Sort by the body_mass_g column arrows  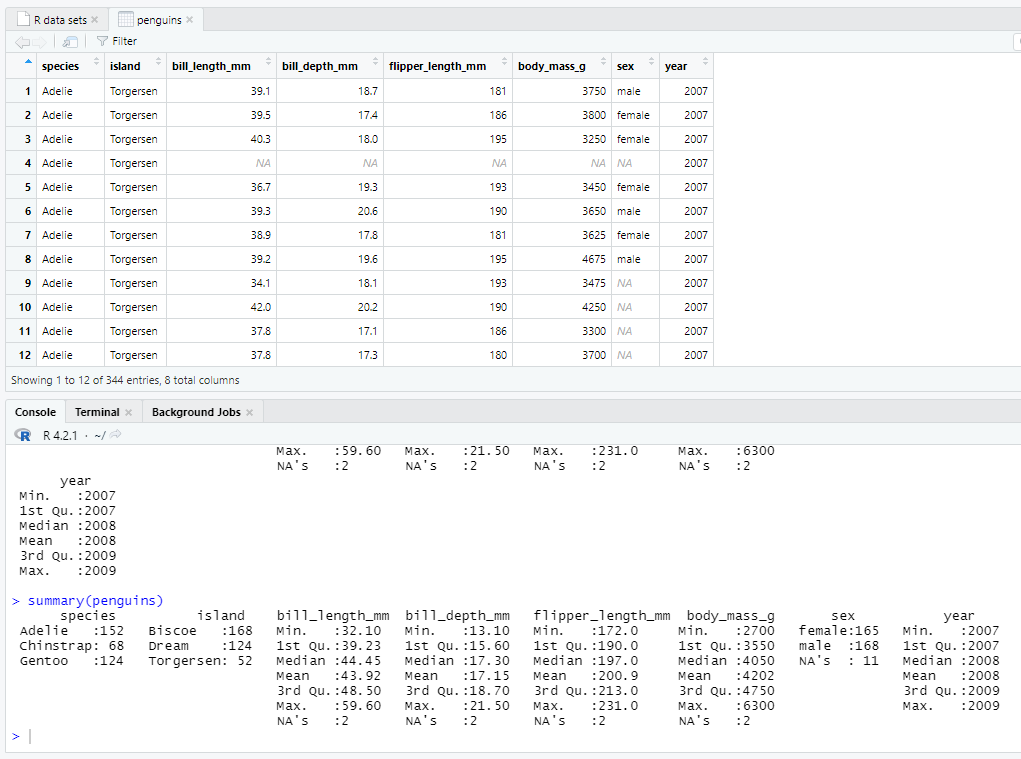tap(604, 62)
